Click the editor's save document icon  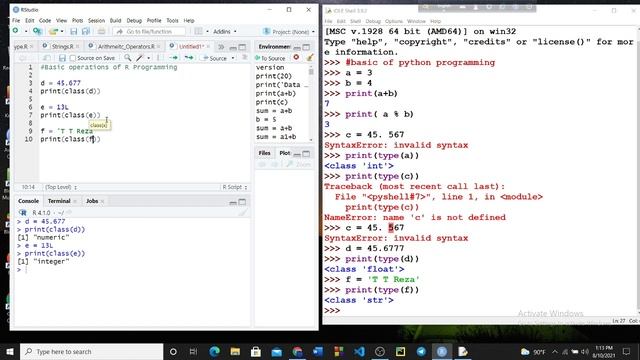pyautogui.click(x=62, y=58)
